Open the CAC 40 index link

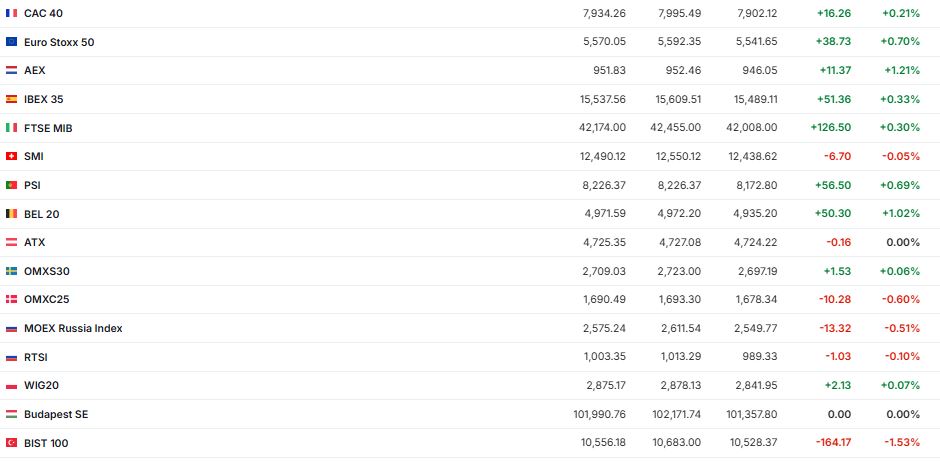[x=43, y=13]
